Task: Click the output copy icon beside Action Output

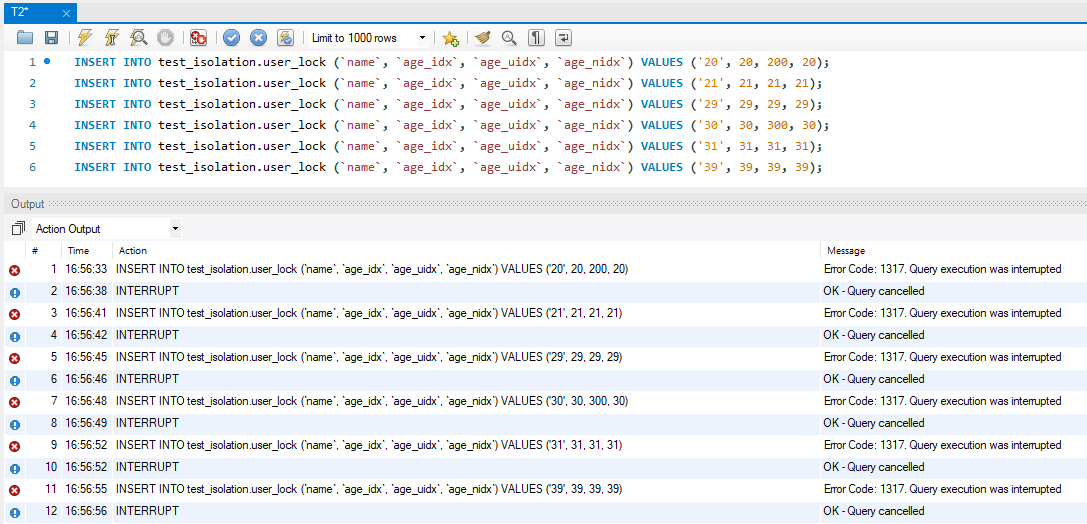Action: click(x=18, y=228)
